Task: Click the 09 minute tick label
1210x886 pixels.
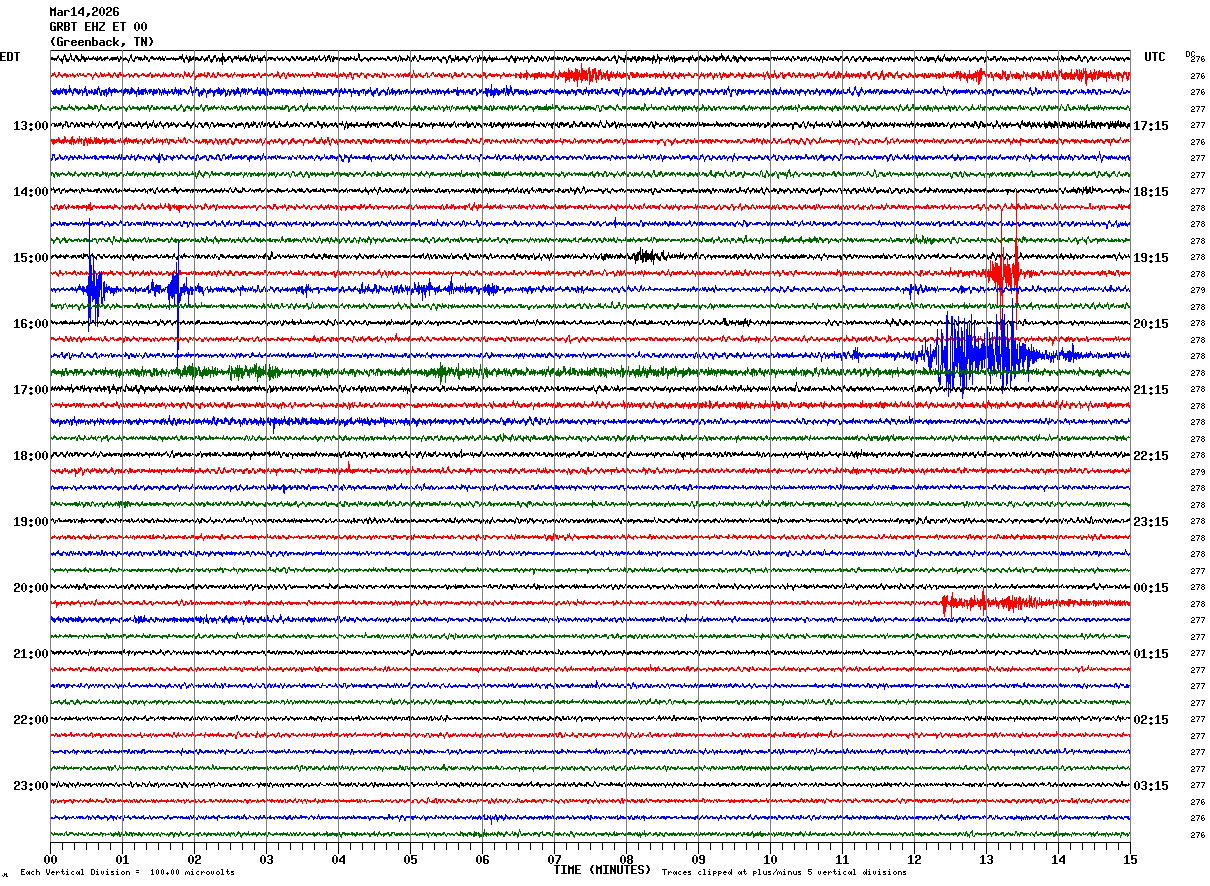Action: coord(698,859)
